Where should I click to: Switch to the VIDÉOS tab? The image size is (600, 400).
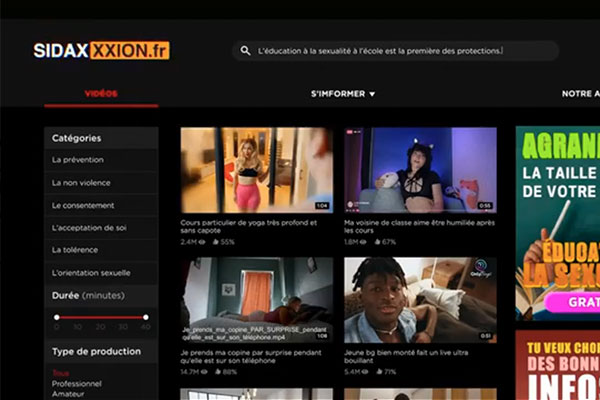click(x=101, y=94)
